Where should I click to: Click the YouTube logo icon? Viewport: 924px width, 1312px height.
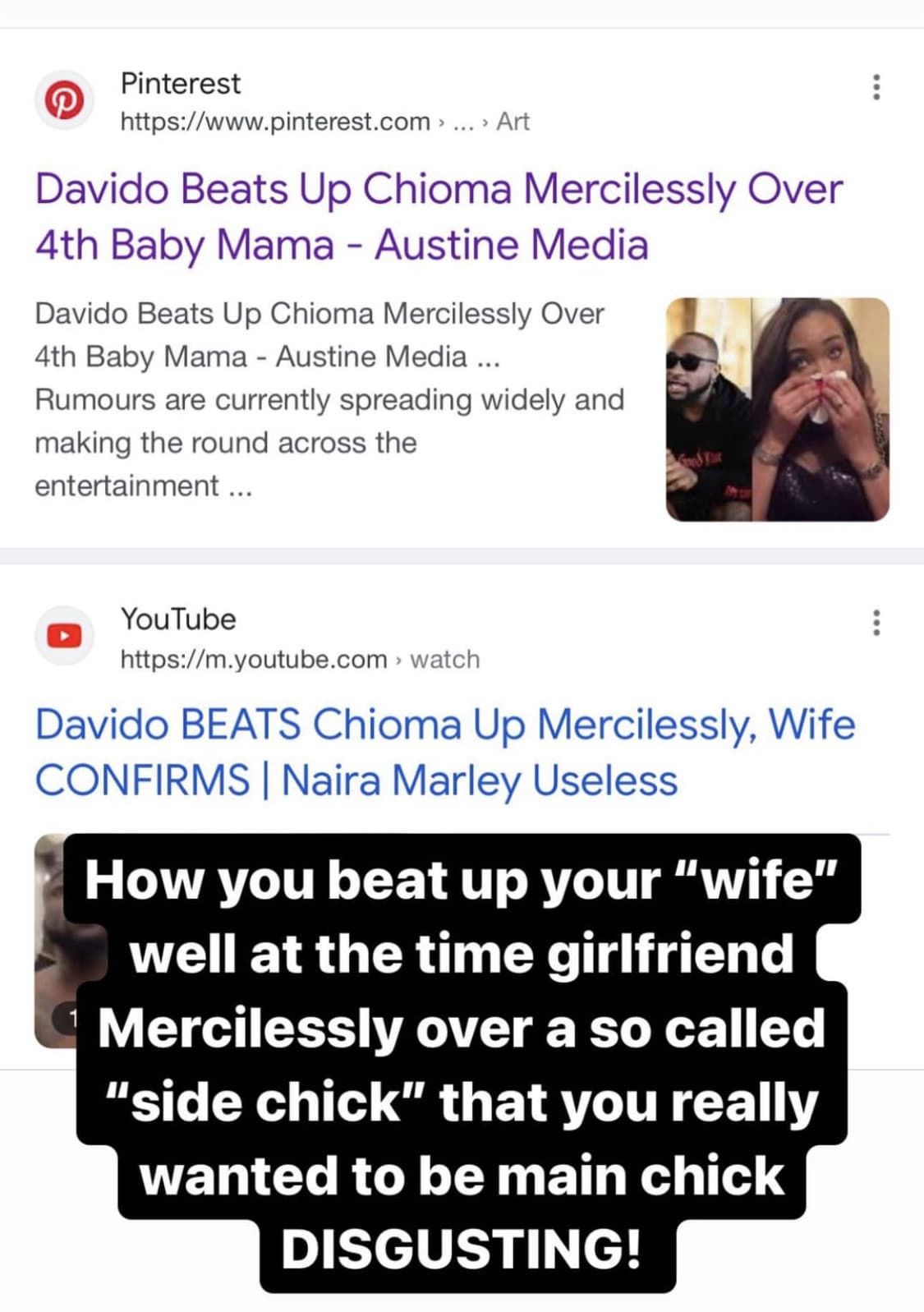pyautogui.click(x=64, y=636)
